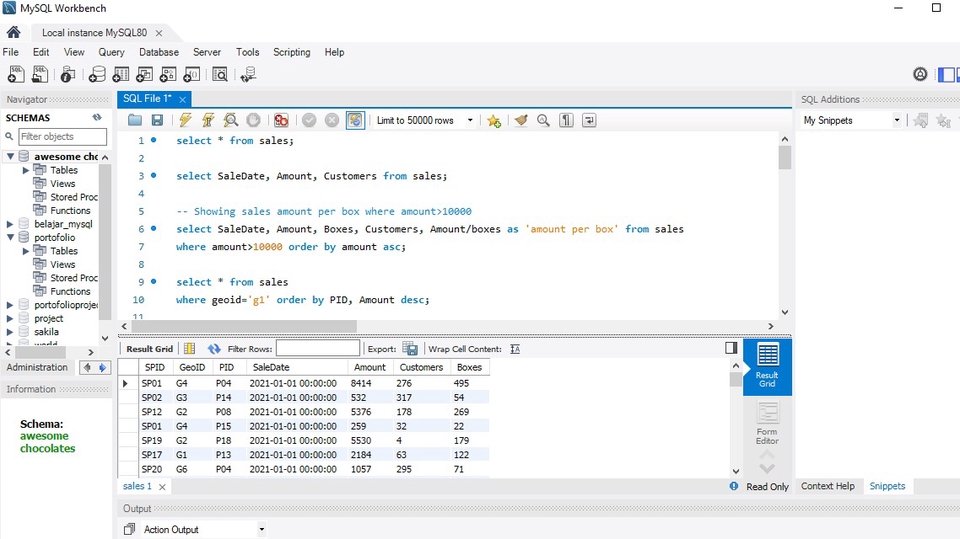The image size is (960, 539).
Task: Toggle wrap cell content
Action: 515,349
